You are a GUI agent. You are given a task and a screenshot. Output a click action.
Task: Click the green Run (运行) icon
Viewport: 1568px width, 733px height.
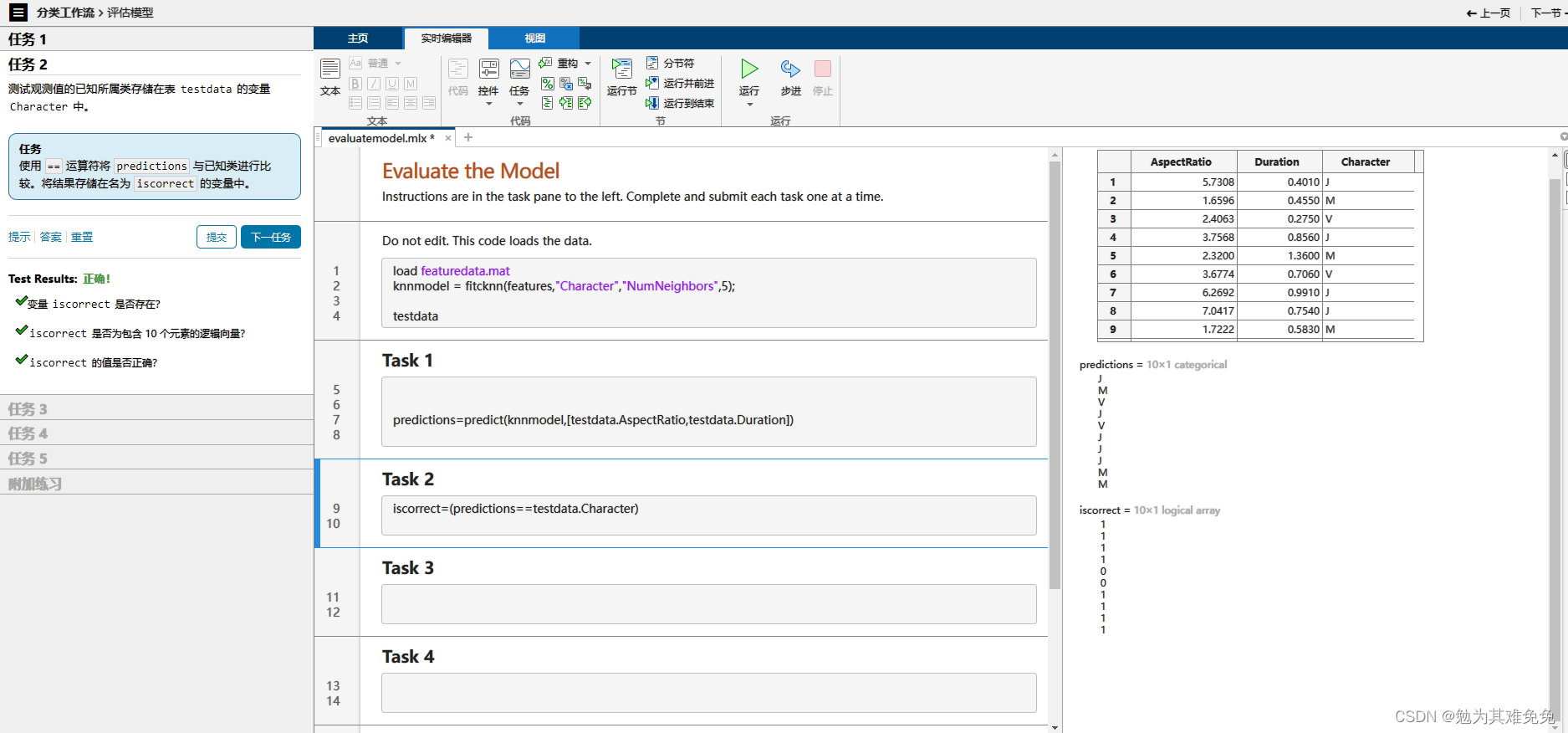click(x=749, y=69)
